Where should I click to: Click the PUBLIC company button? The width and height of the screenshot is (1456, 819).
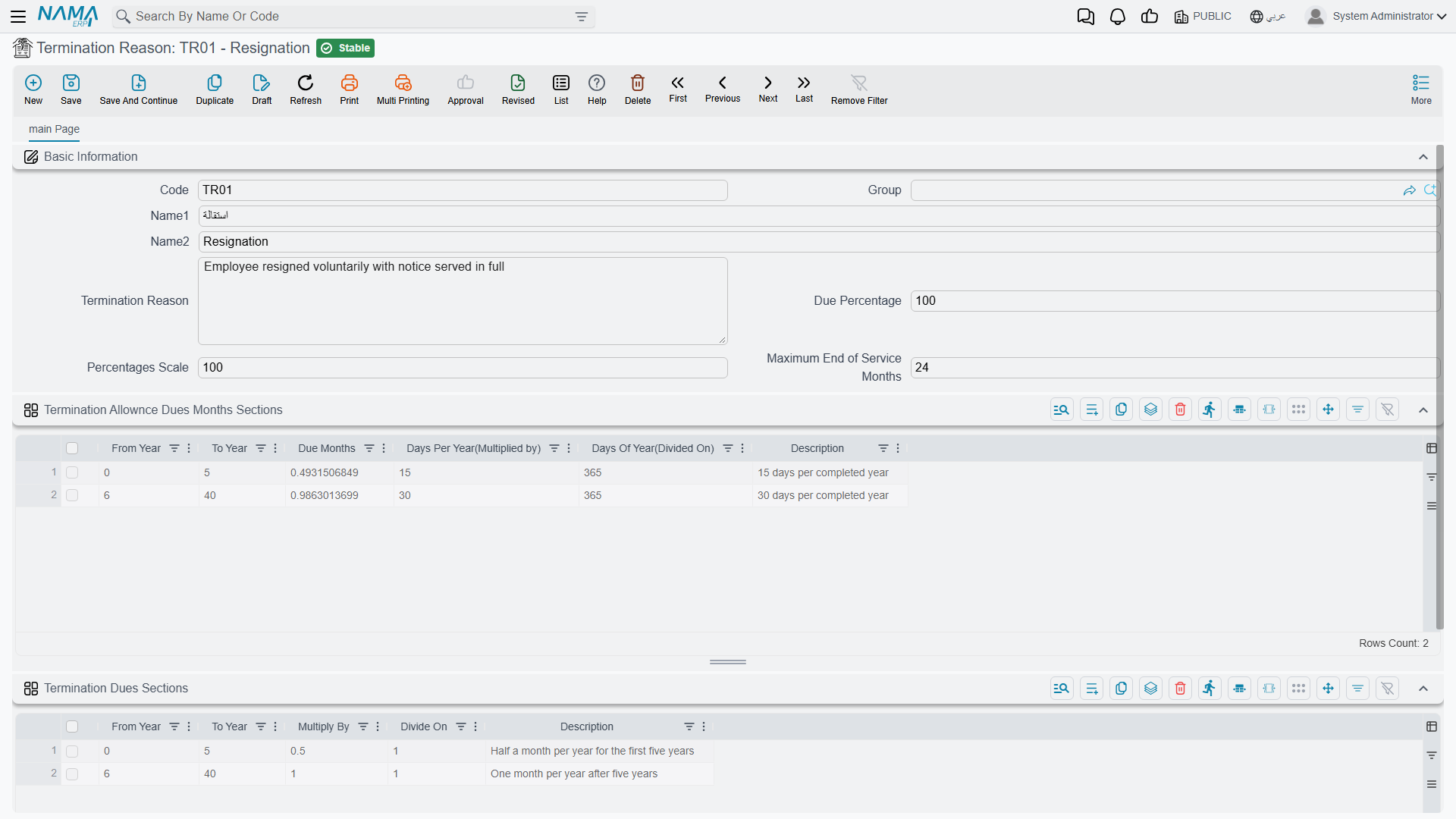pos(1203,17)
